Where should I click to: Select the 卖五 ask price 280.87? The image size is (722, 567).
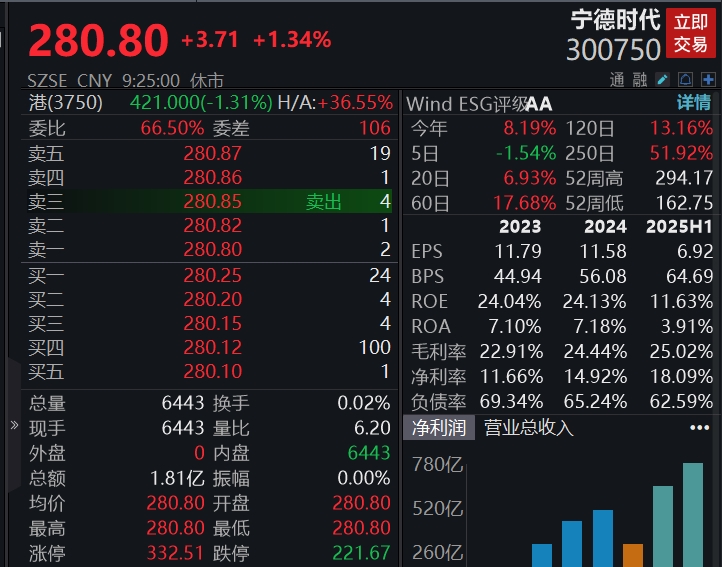(x=212, y=153)
